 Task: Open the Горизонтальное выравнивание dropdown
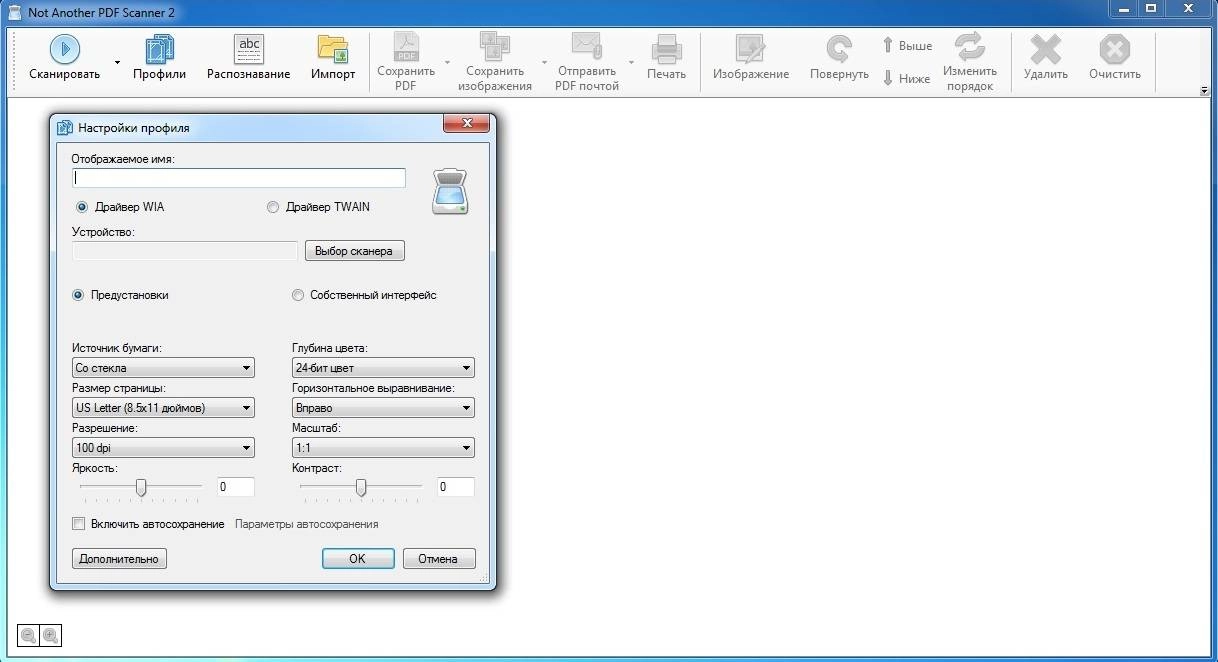coord(383,408)
